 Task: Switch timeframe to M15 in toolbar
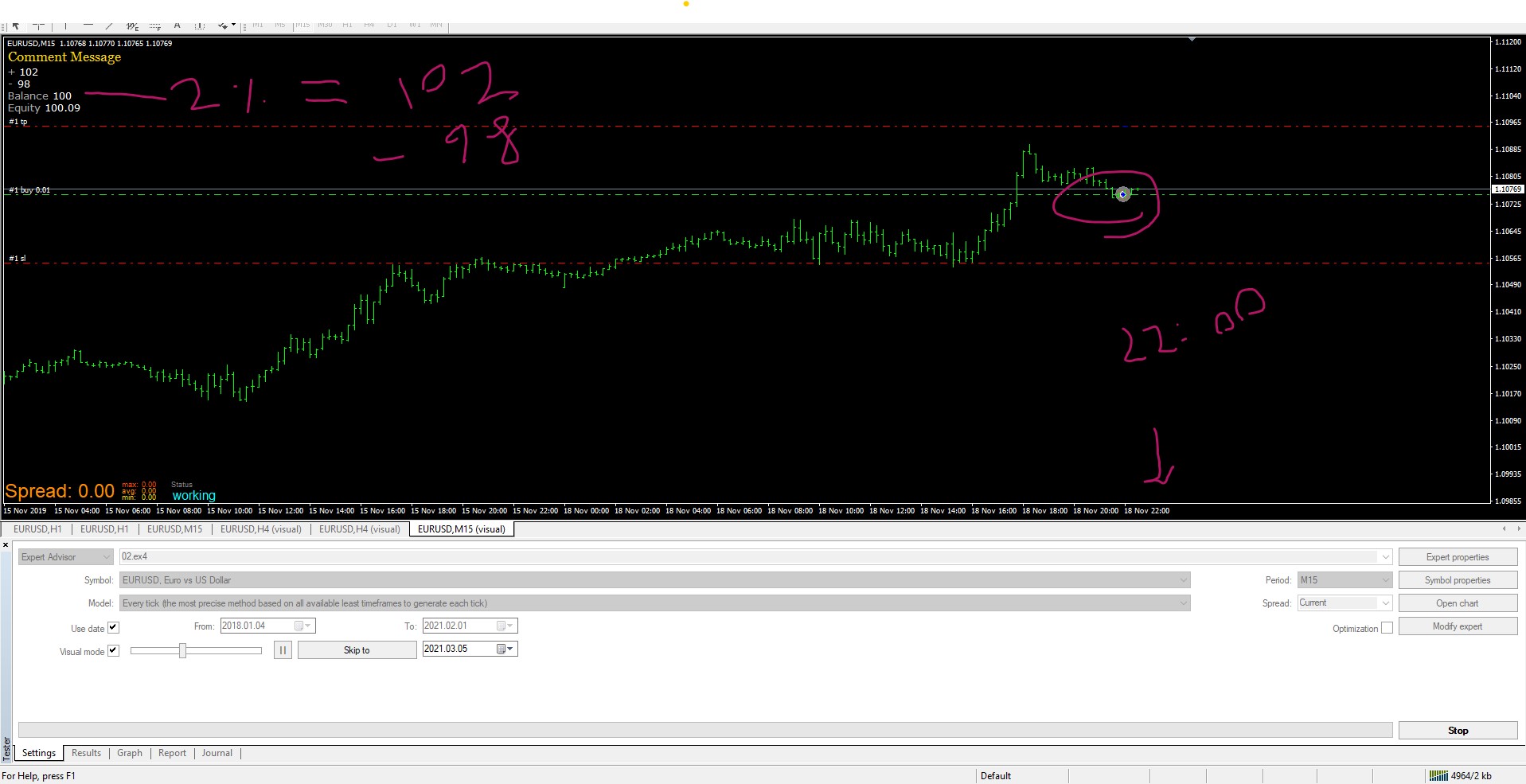[x=302, y=26]
